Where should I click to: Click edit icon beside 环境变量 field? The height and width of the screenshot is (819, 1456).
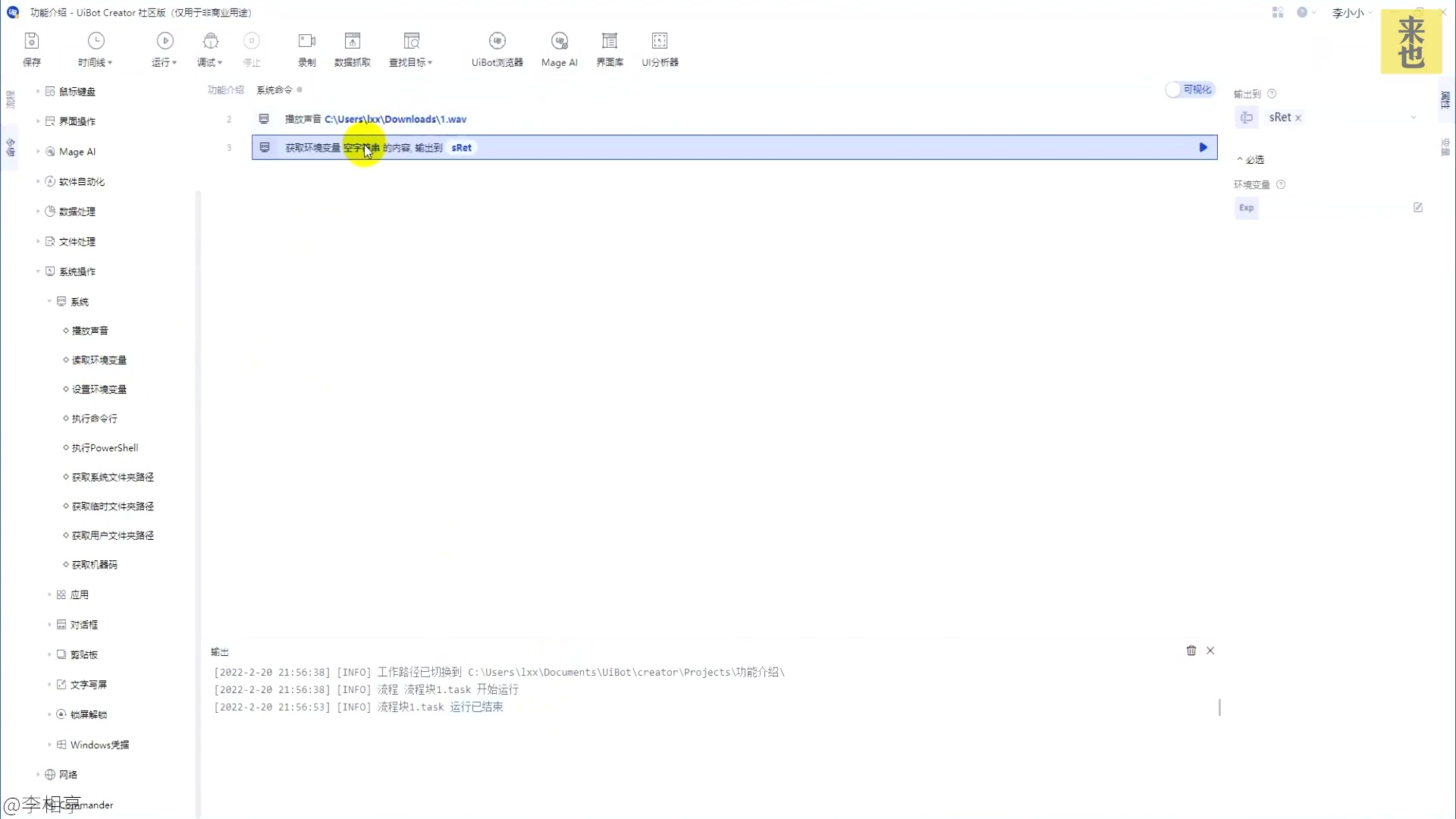click(x=1418, y=208)
